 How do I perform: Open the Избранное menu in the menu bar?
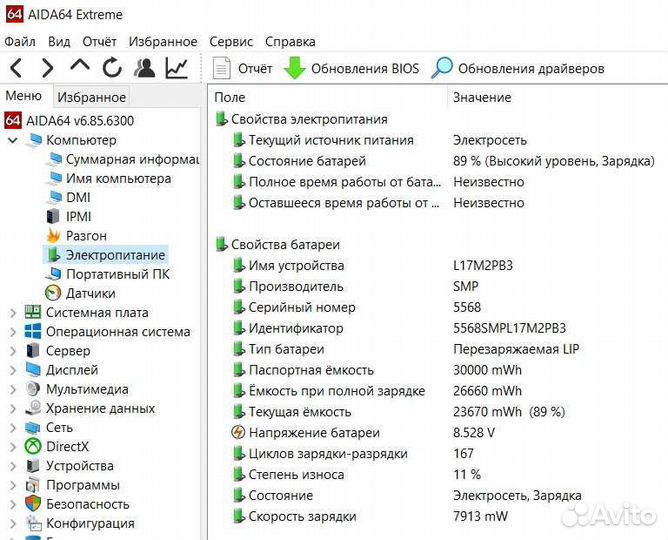[x=163, y=42]
